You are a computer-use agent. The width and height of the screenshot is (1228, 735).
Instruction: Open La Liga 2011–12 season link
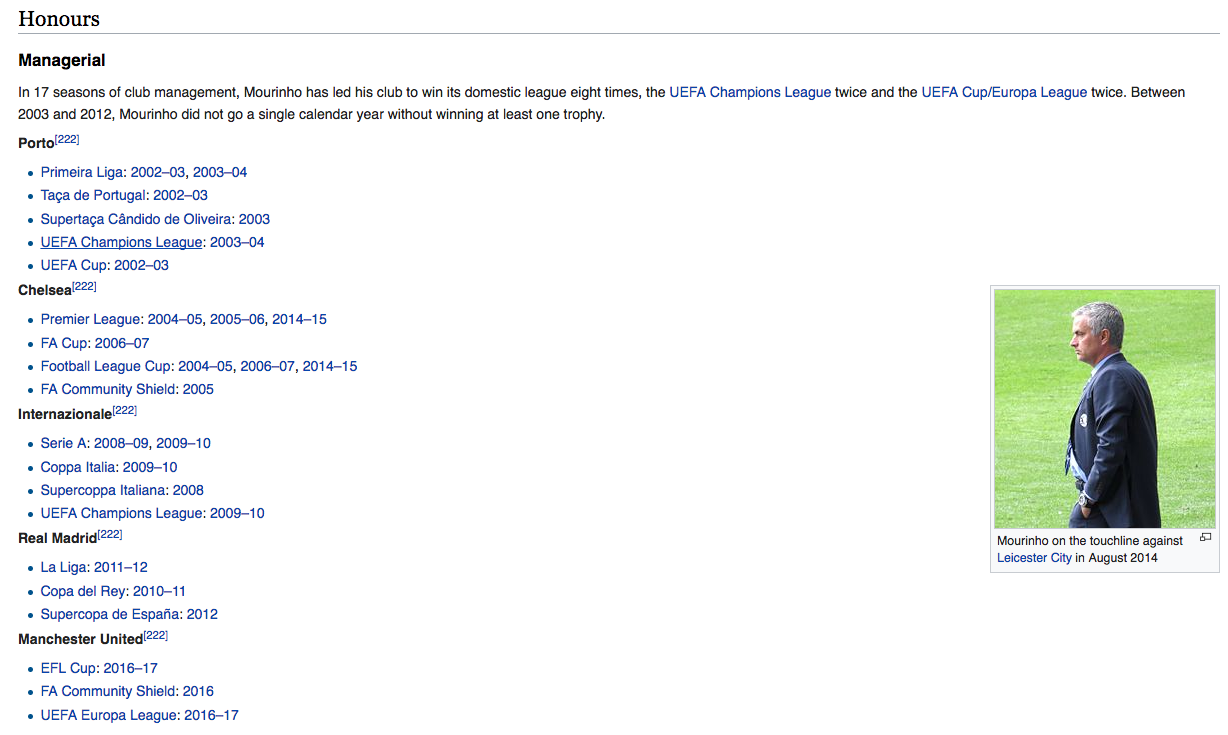click(x=121, y=567)
